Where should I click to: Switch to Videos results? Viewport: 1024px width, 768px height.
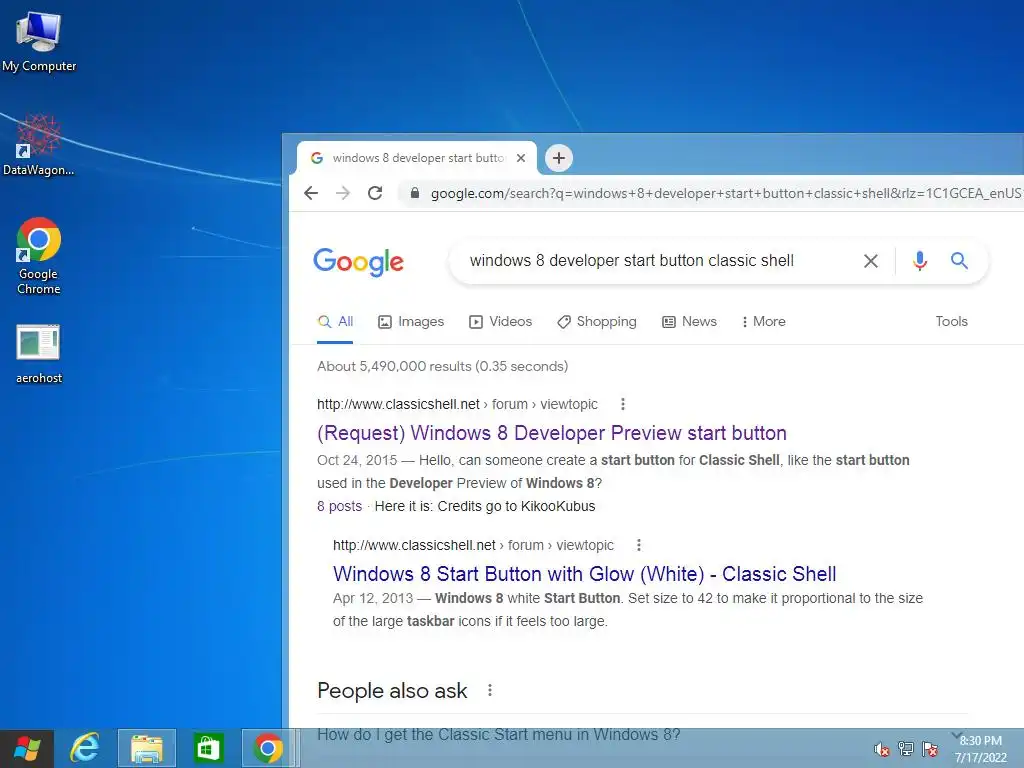500,322
